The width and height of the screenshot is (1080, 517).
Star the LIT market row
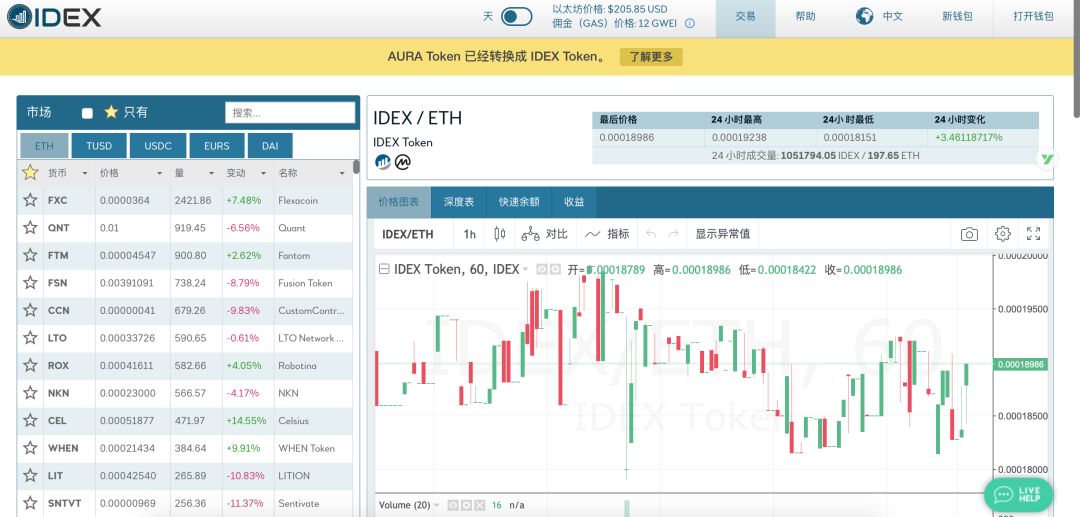(30, 476)
